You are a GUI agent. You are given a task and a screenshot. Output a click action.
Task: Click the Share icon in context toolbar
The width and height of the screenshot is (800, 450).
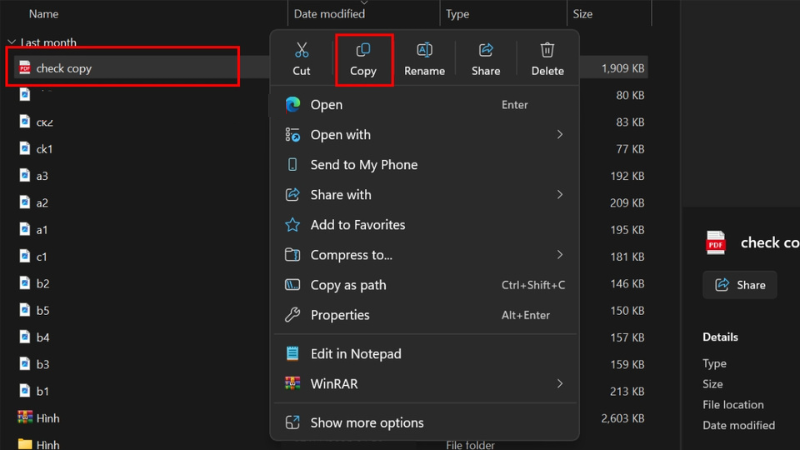pos(486,50)
